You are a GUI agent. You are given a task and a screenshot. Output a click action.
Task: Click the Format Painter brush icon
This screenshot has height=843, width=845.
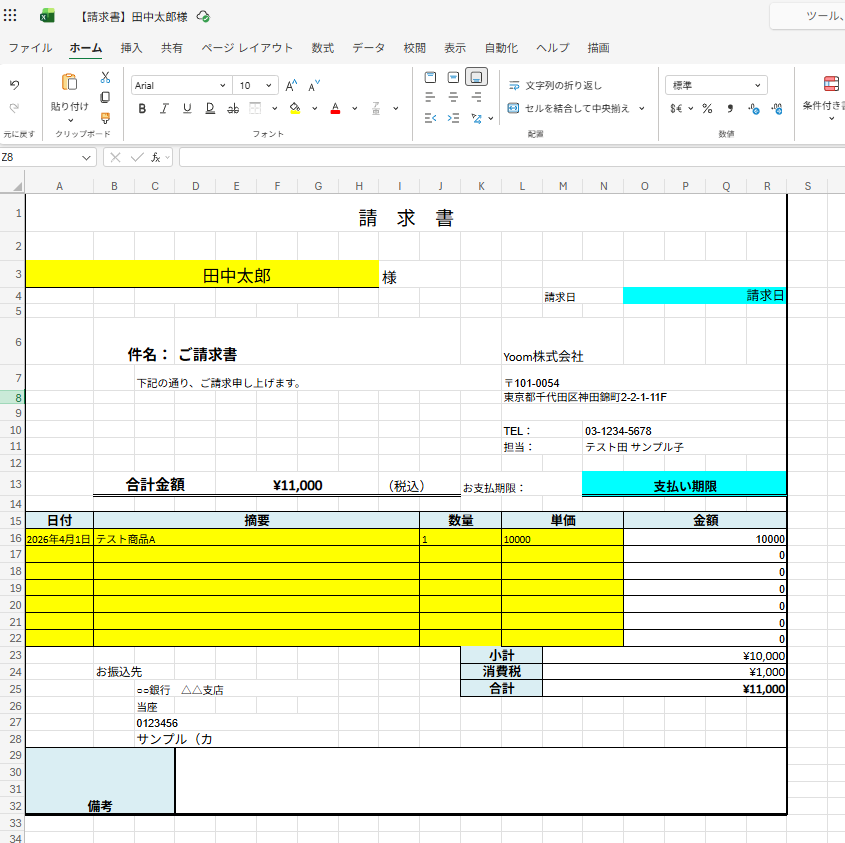coord(105,117)
